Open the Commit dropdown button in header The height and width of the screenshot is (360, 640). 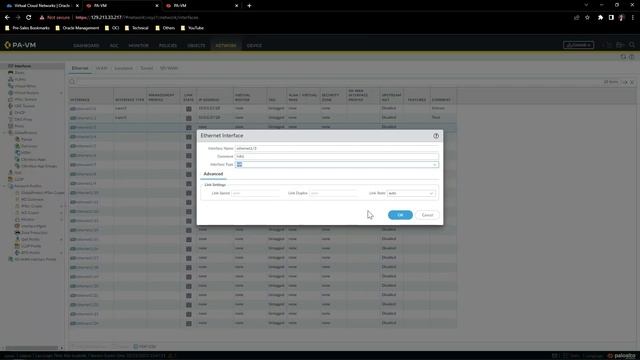[x=578, y=45]
